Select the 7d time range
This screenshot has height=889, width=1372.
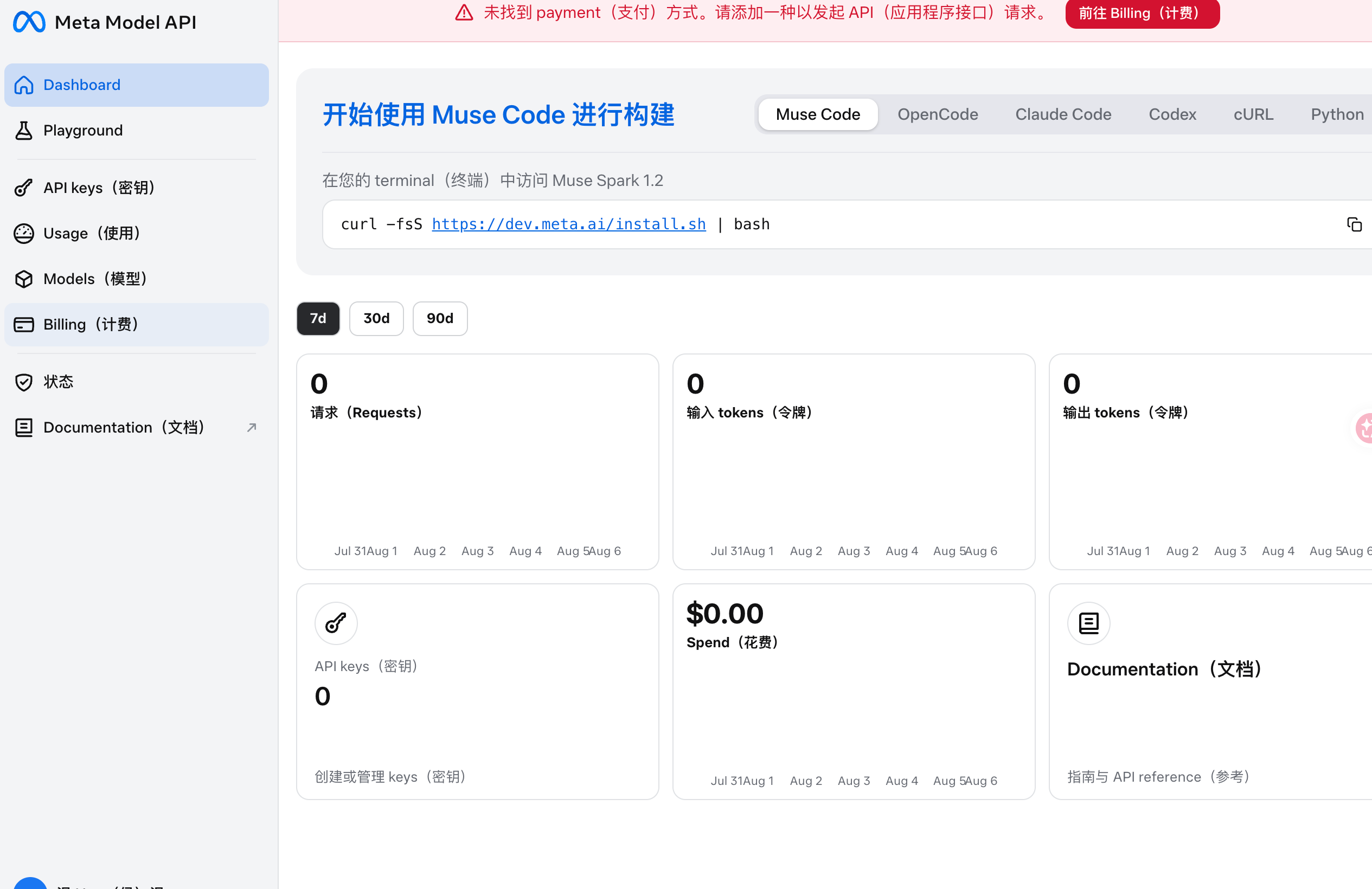tap(318, 319)
